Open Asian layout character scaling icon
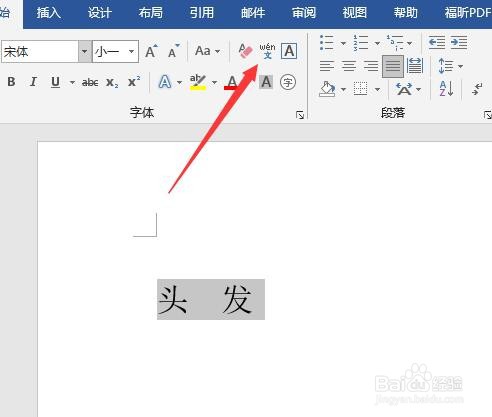Viewport: 492px width, 417px height. (x=404, y=89)
